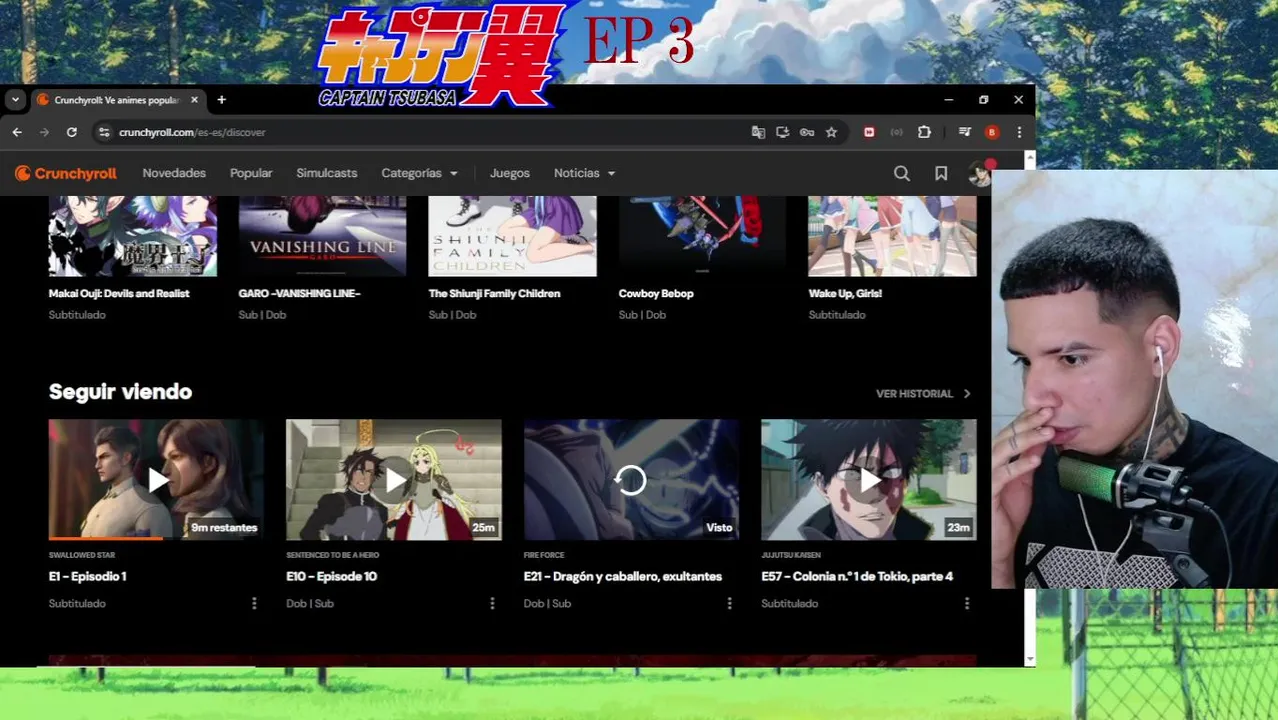Image resolution: width=1278 pixels, height=720 pixels.
Task: Click 'E57 – Colonia n.º 1 de Tokio, parte 4'
Action: [x=857, y=576]
